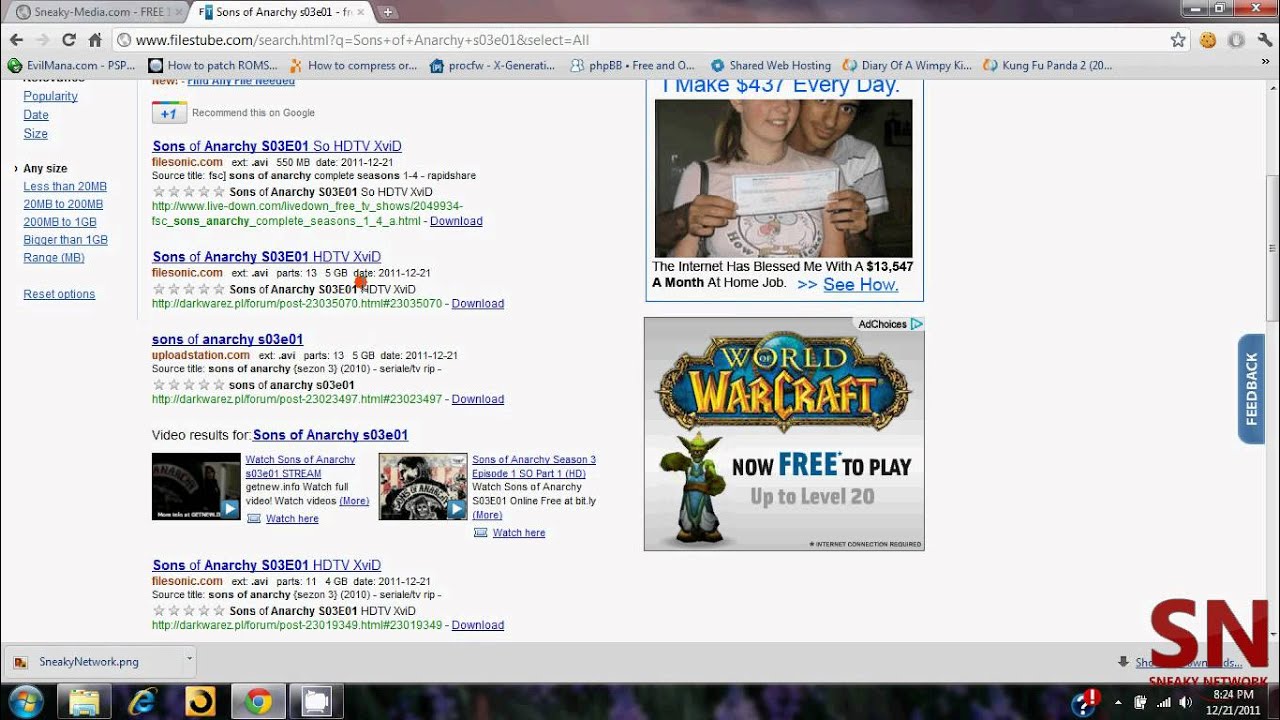Image resolution: width=1280 pixels, height=720 pixels.
Task: Play the Sons of Anarchy s03e01 STREAM thumbnail
Action: click(196, 486)
